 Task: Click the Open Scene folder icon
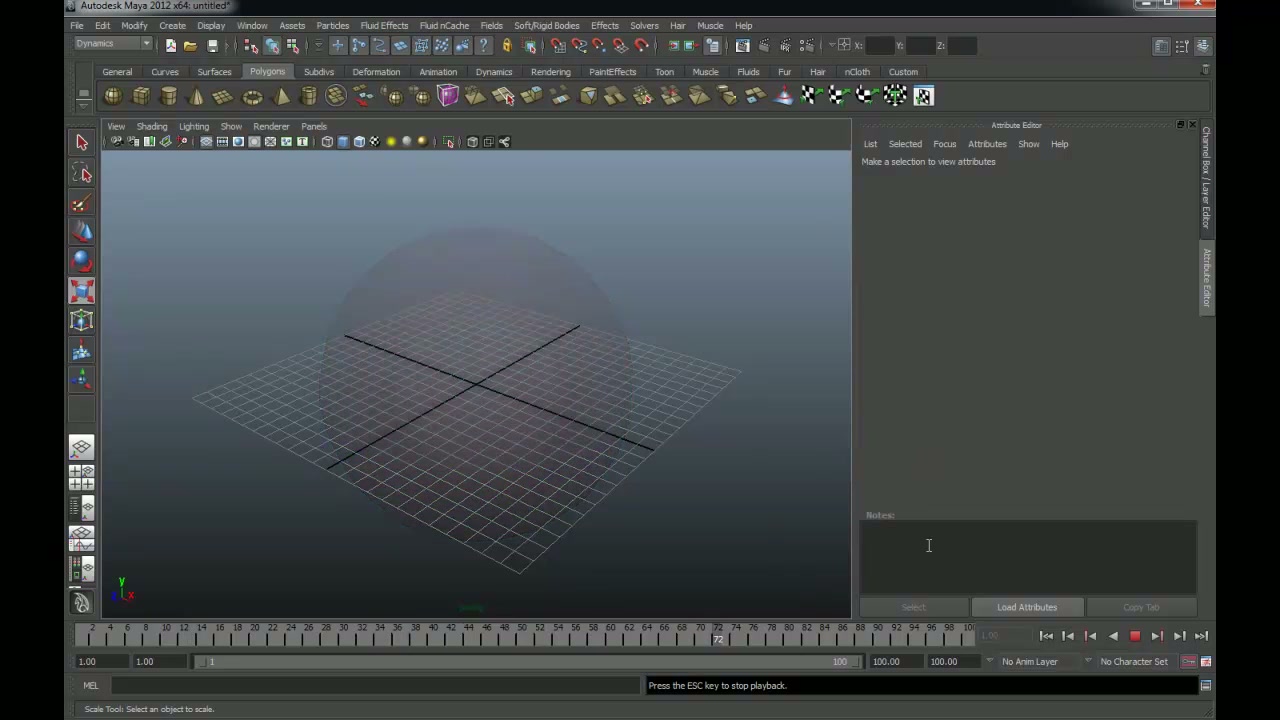[x=190, y=45]
